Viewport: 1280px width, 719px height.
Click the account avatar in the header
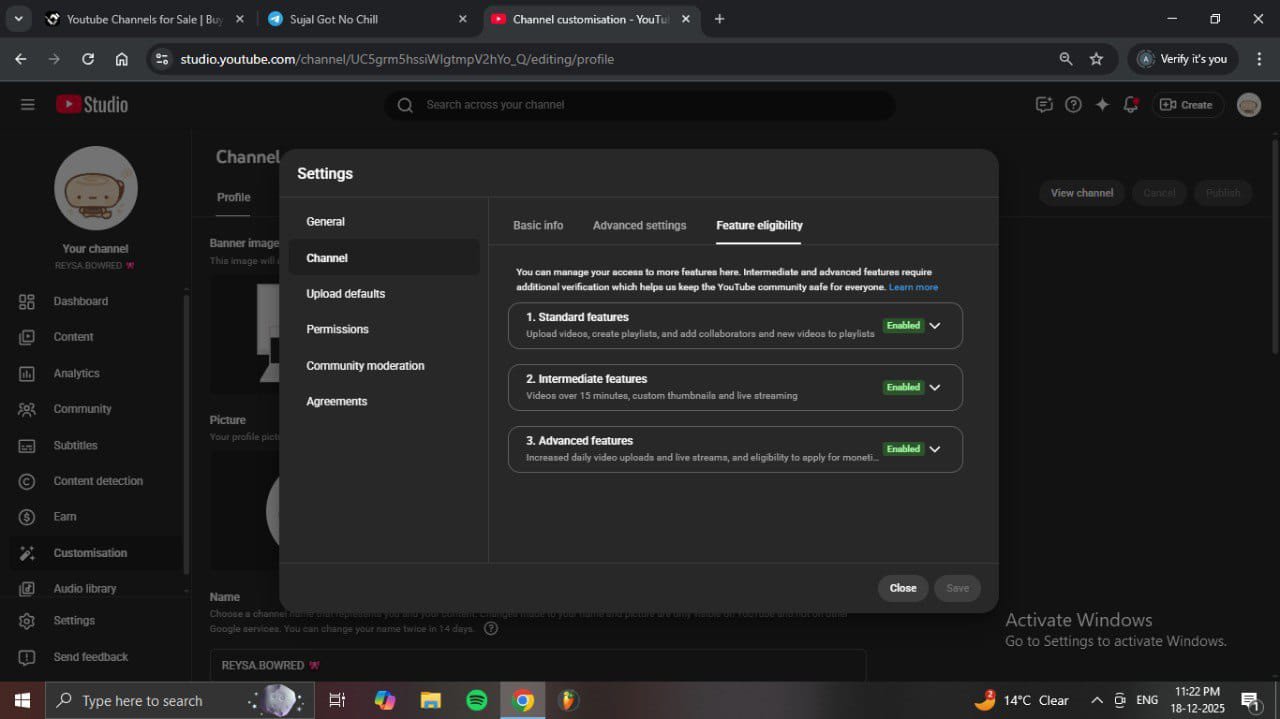[1248, 105]
